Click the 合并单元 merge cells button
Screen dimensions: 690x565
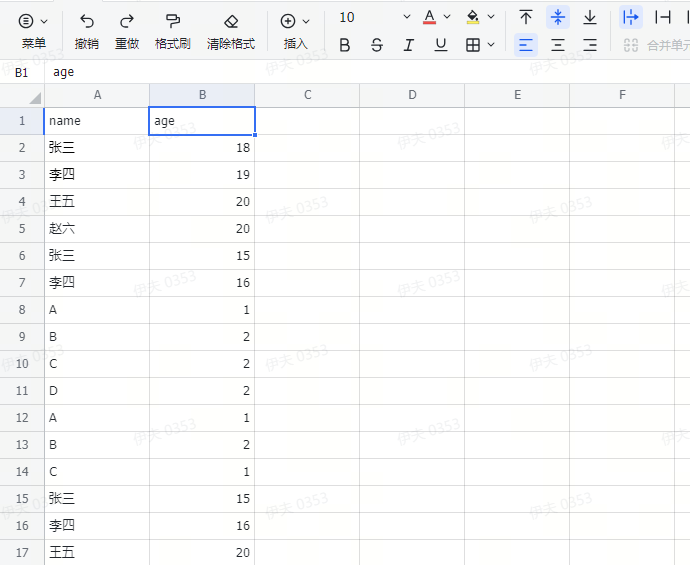[656, 45]
